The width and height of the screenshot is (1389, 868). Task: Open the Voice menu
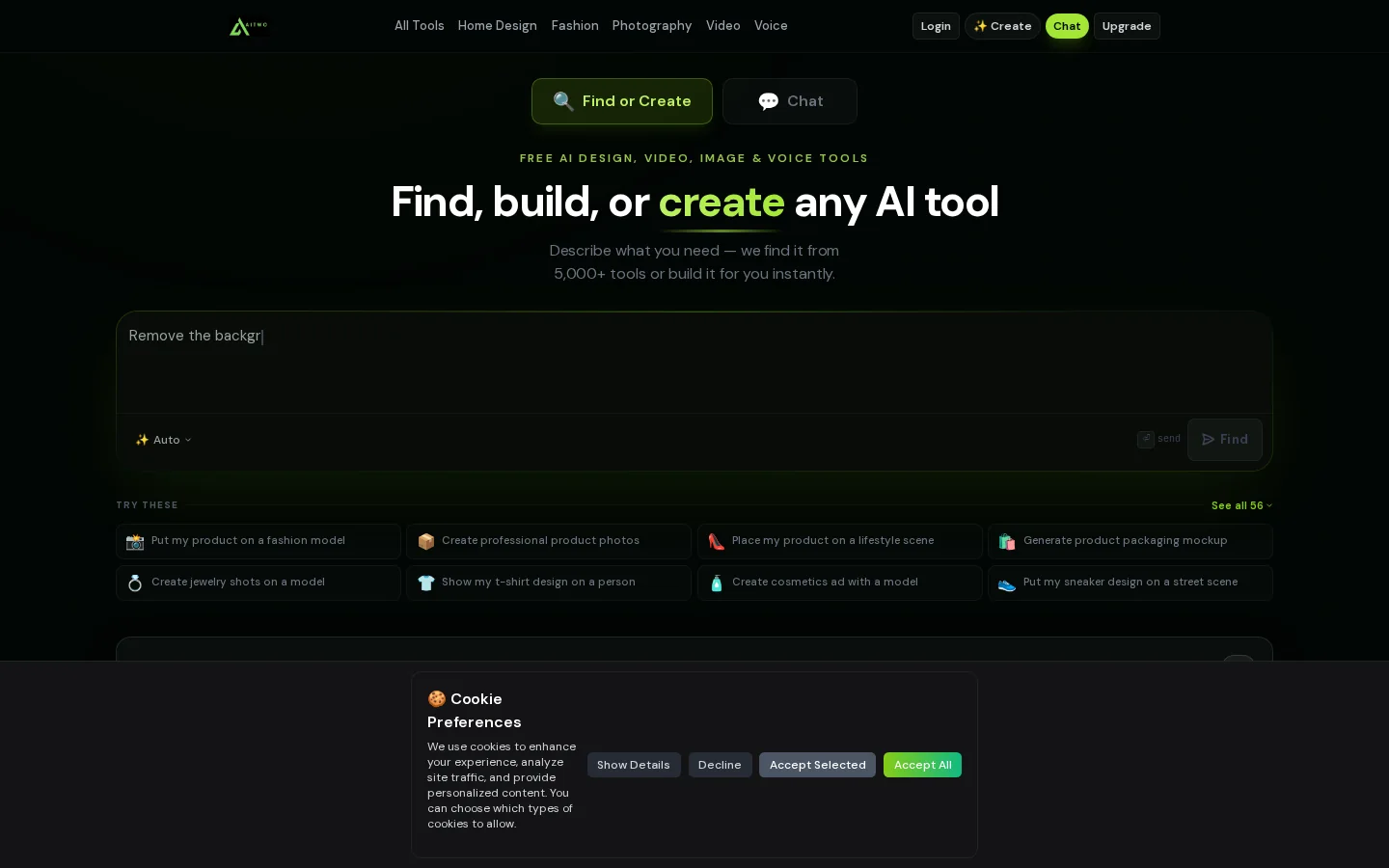point(771,26)
